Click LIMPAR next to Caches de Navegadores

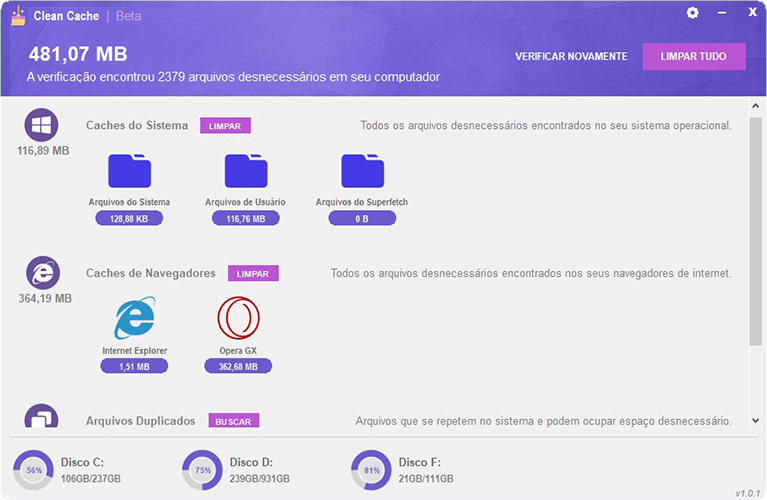pos(253,273)
